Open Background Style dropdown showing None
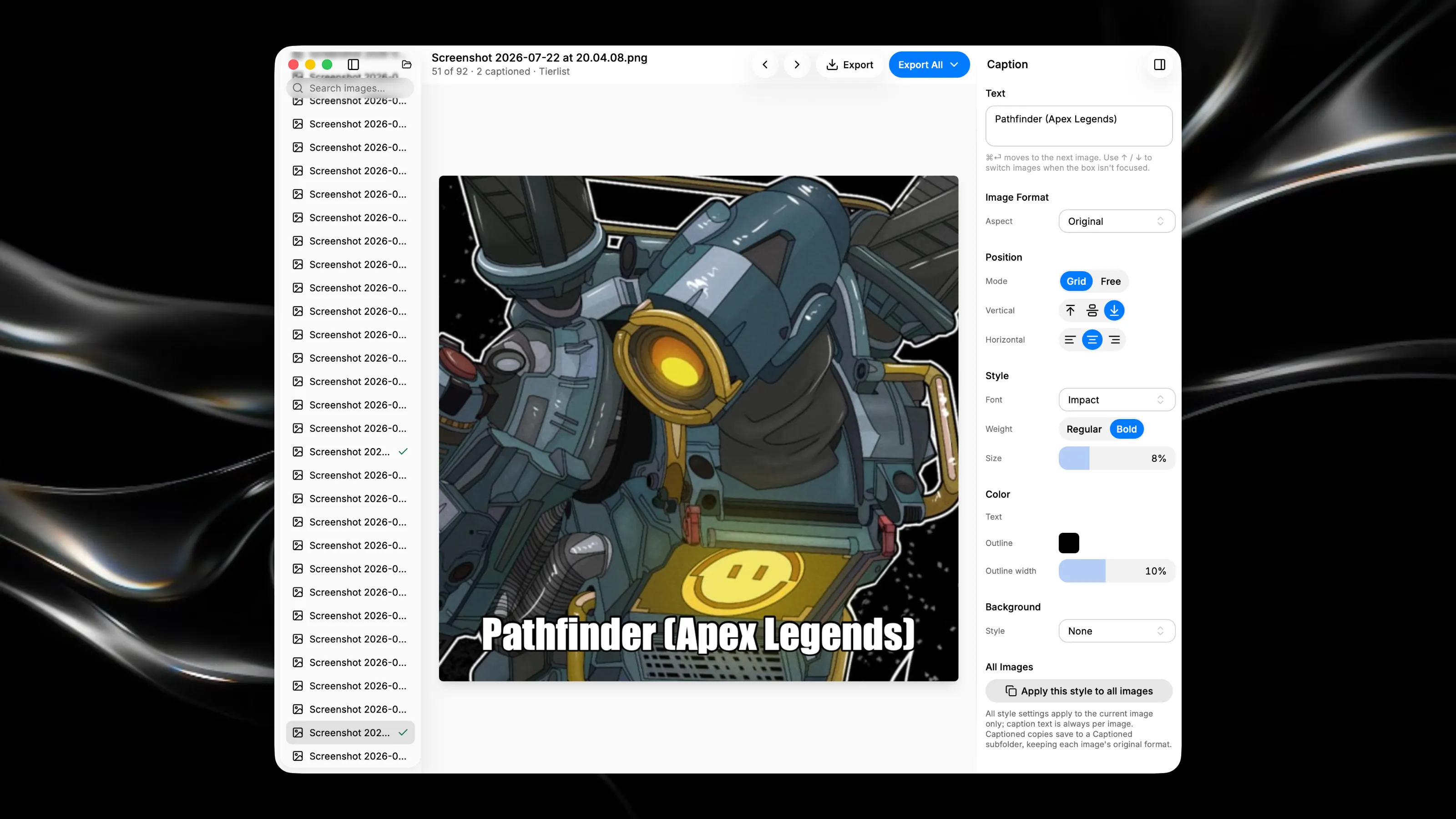This screenshot has height=819, width=1456. click(x=1116, y=631)
